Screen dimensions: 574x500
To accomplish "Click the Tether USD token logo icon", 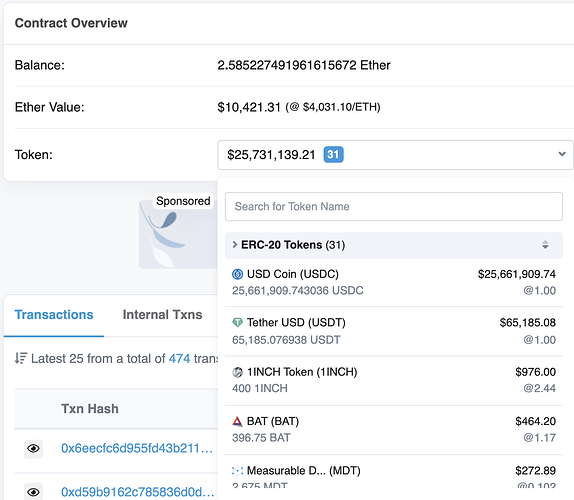I will (238, 322).
